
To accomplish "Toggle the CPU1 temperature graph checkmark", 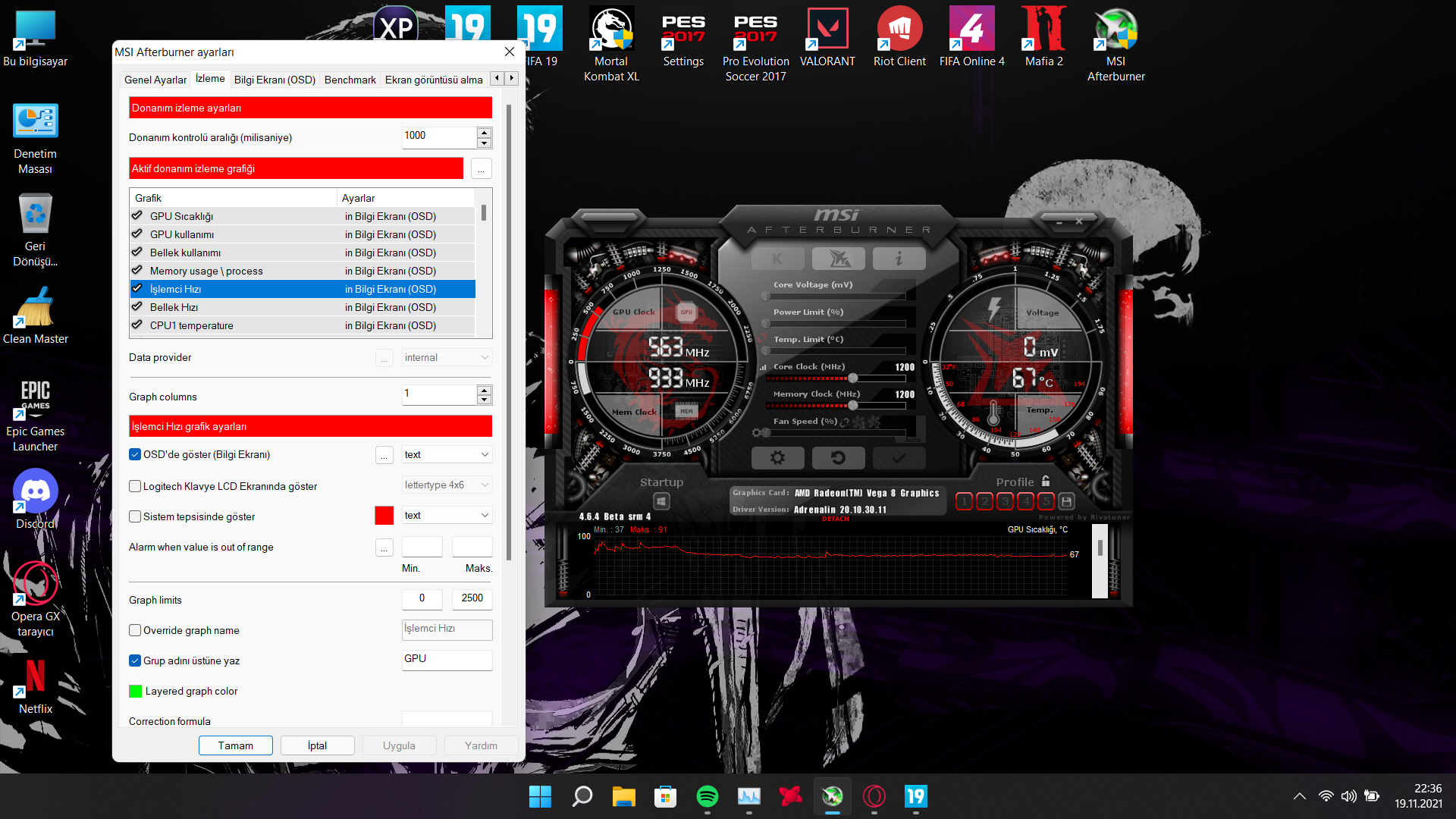I will (137, 325).
